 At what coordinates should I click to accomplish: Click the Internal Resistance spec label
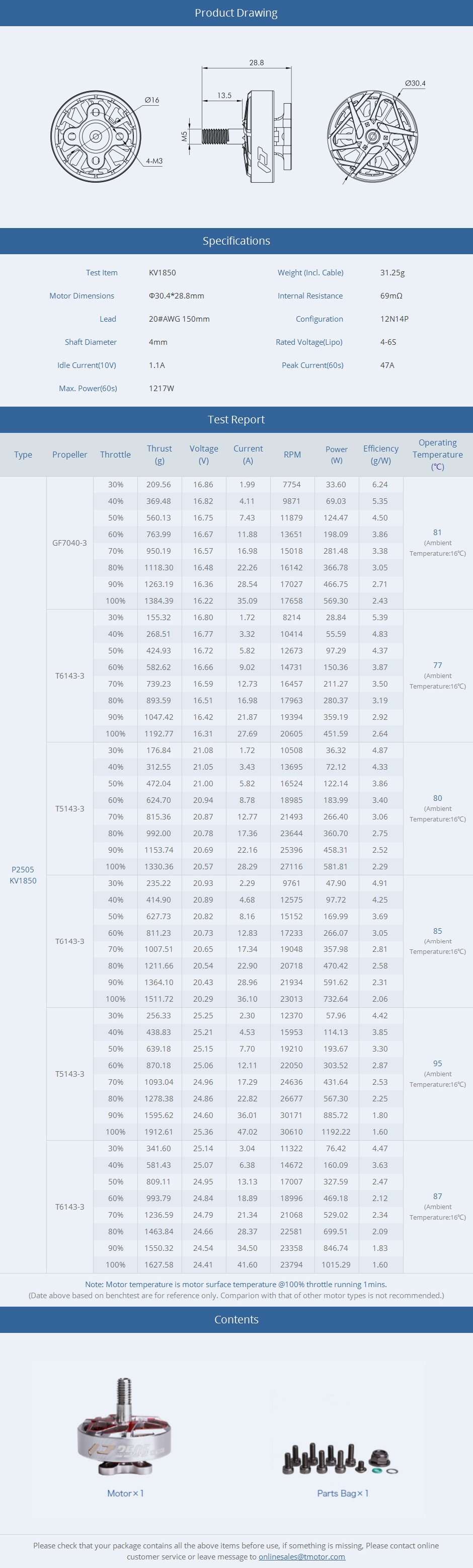click(310, 296)
